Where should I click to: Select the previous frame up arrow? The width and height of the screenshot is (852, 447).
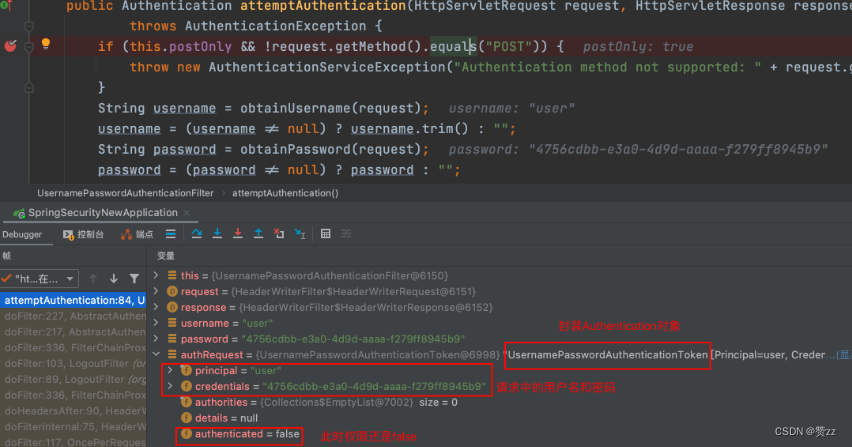pos(93,279)
